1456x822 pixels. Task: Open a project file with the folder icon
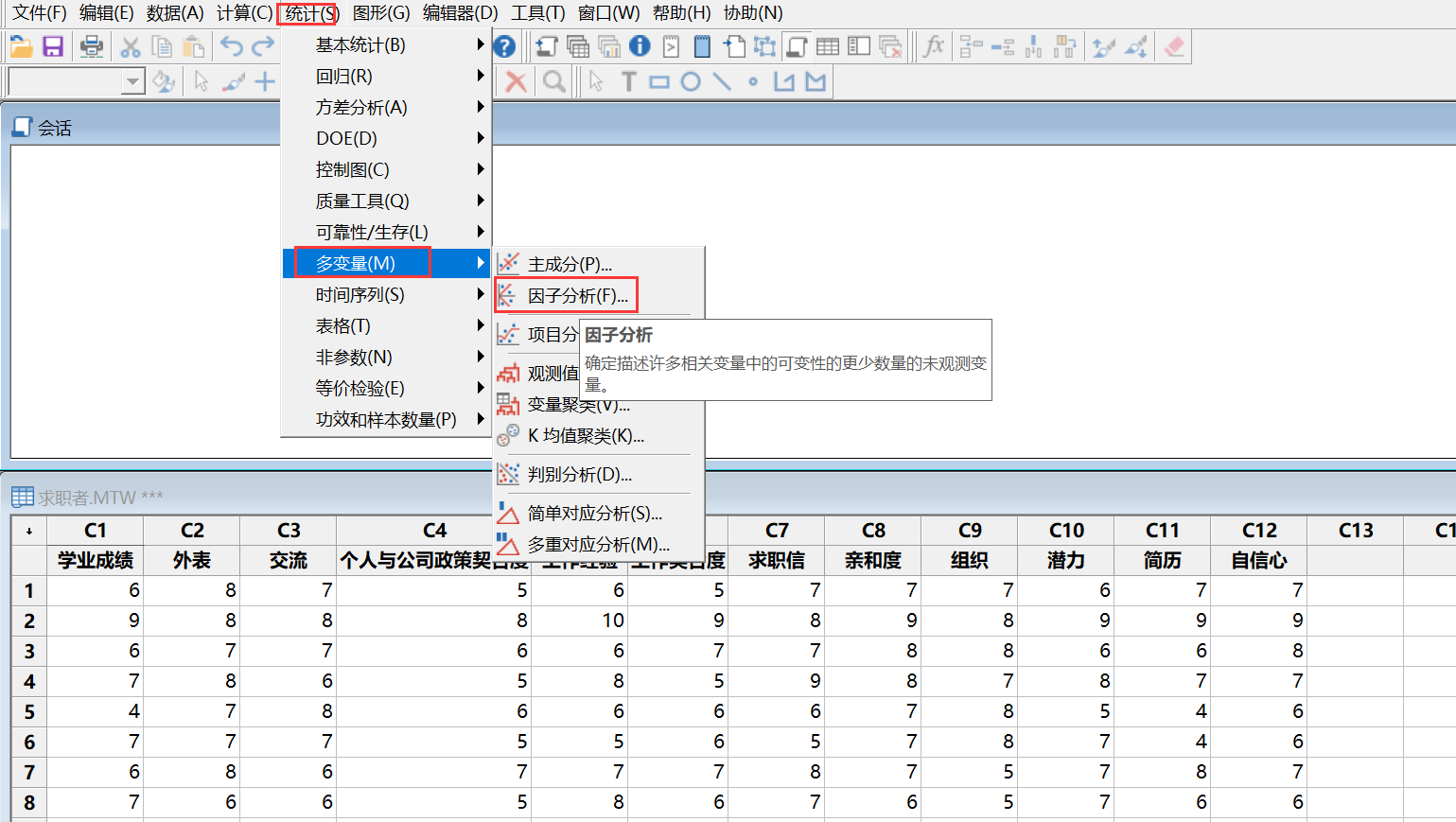[23, 45]
